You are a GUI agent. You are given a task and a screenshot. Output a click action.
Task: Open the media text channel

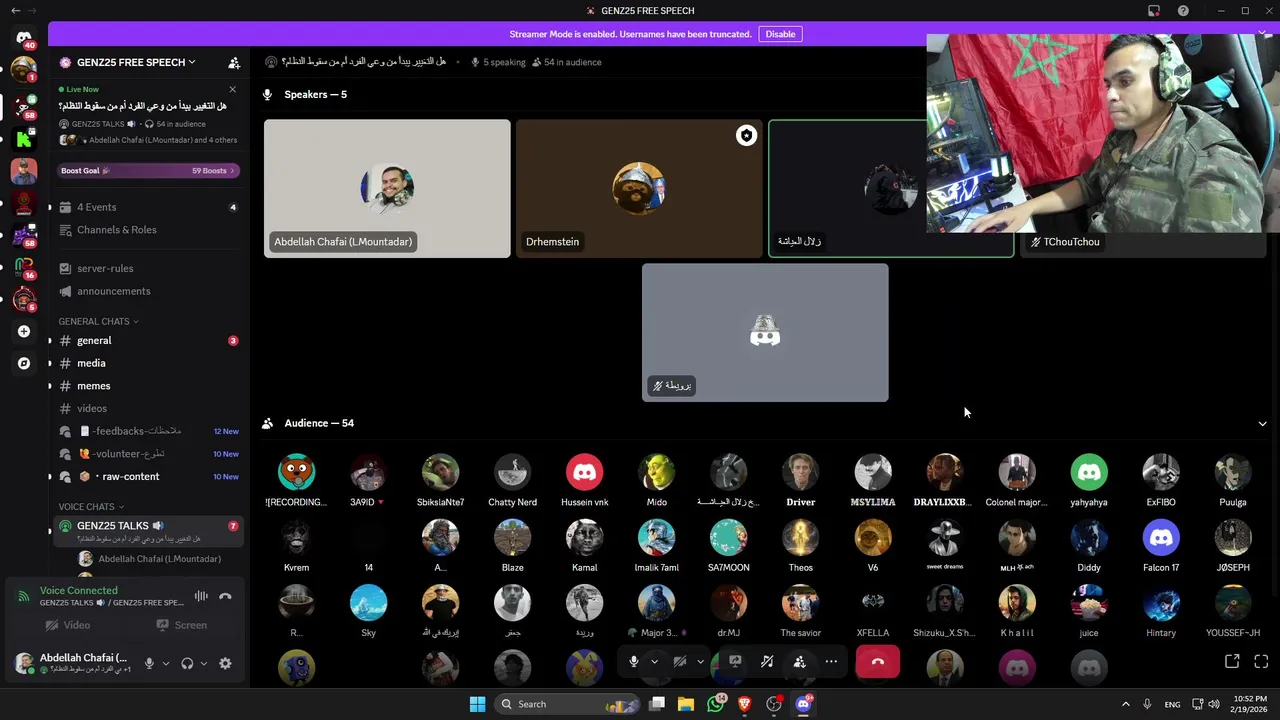point(148,363)
